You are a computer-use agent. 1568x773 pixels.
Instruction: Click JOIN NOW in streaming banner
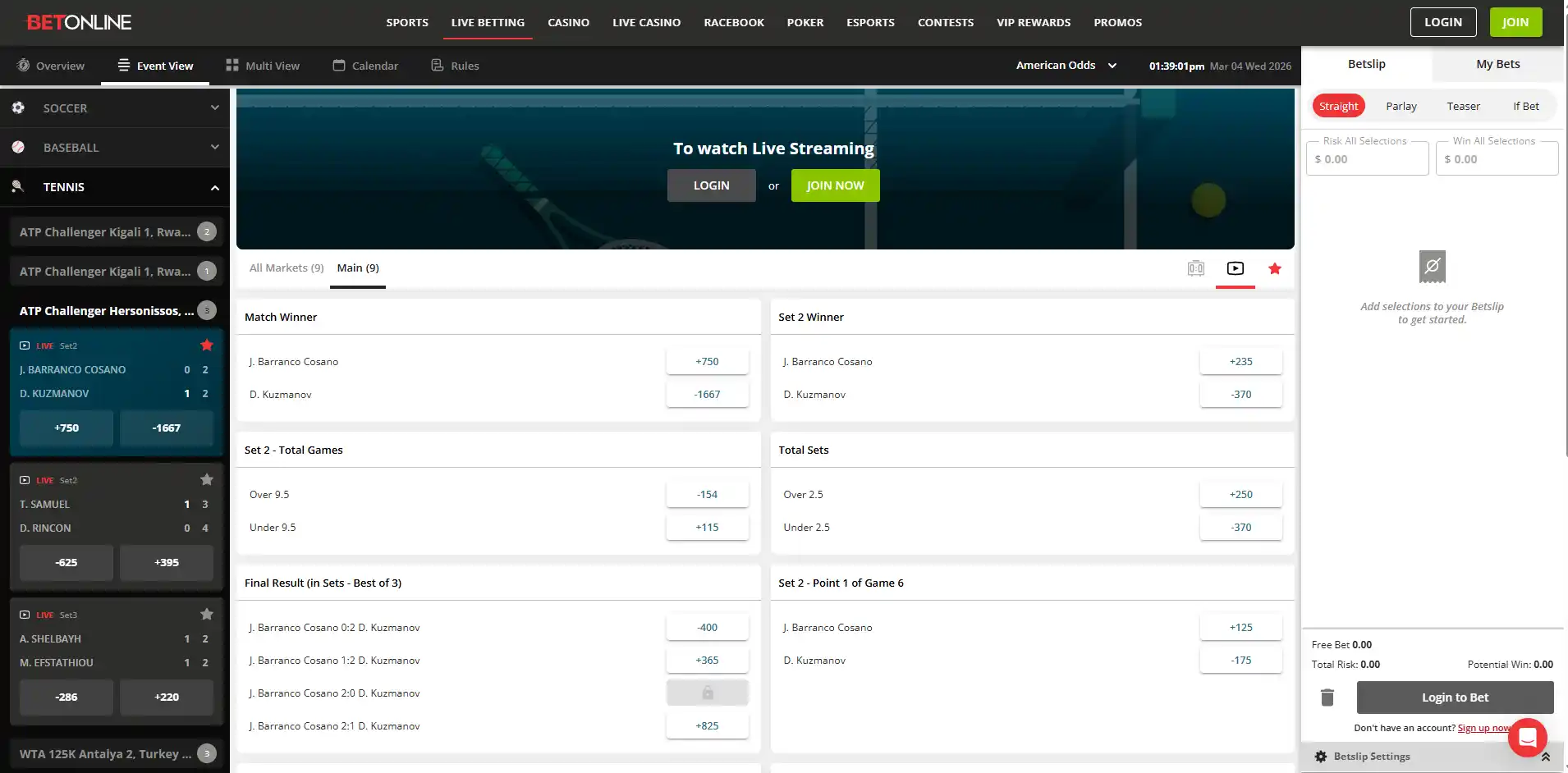(x=835, y=185)
